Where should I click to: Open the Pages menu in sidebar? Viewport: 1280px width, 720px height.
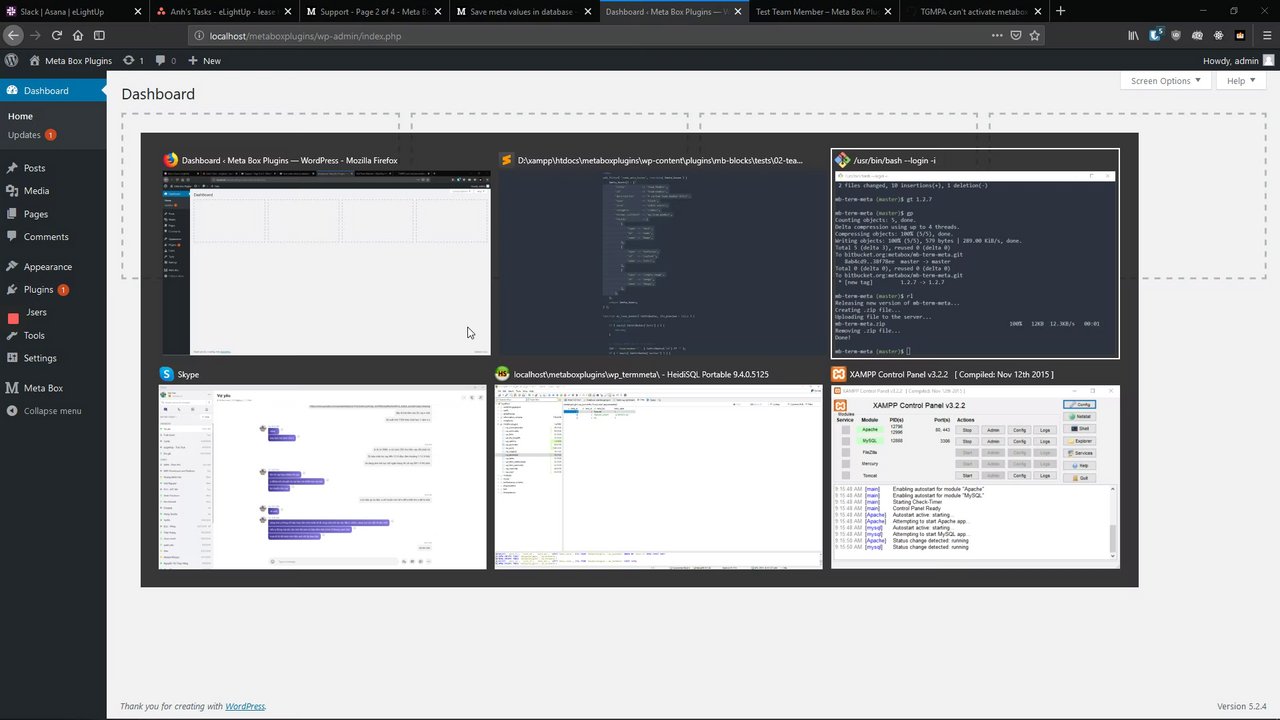click(53, 214)
